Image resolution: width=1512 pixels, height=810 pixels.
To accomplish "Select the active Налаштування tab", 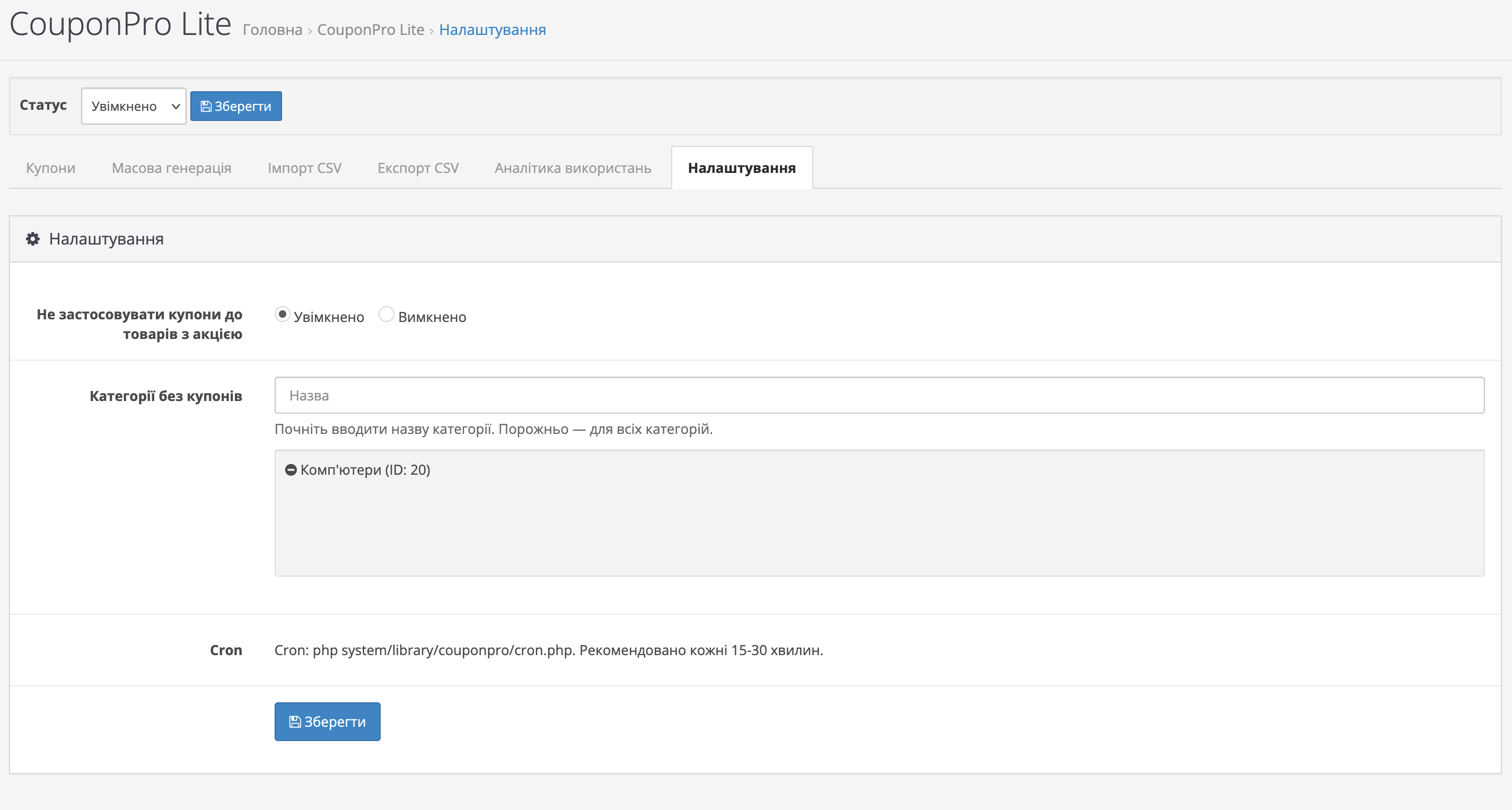I will click(x=742, y=168).
